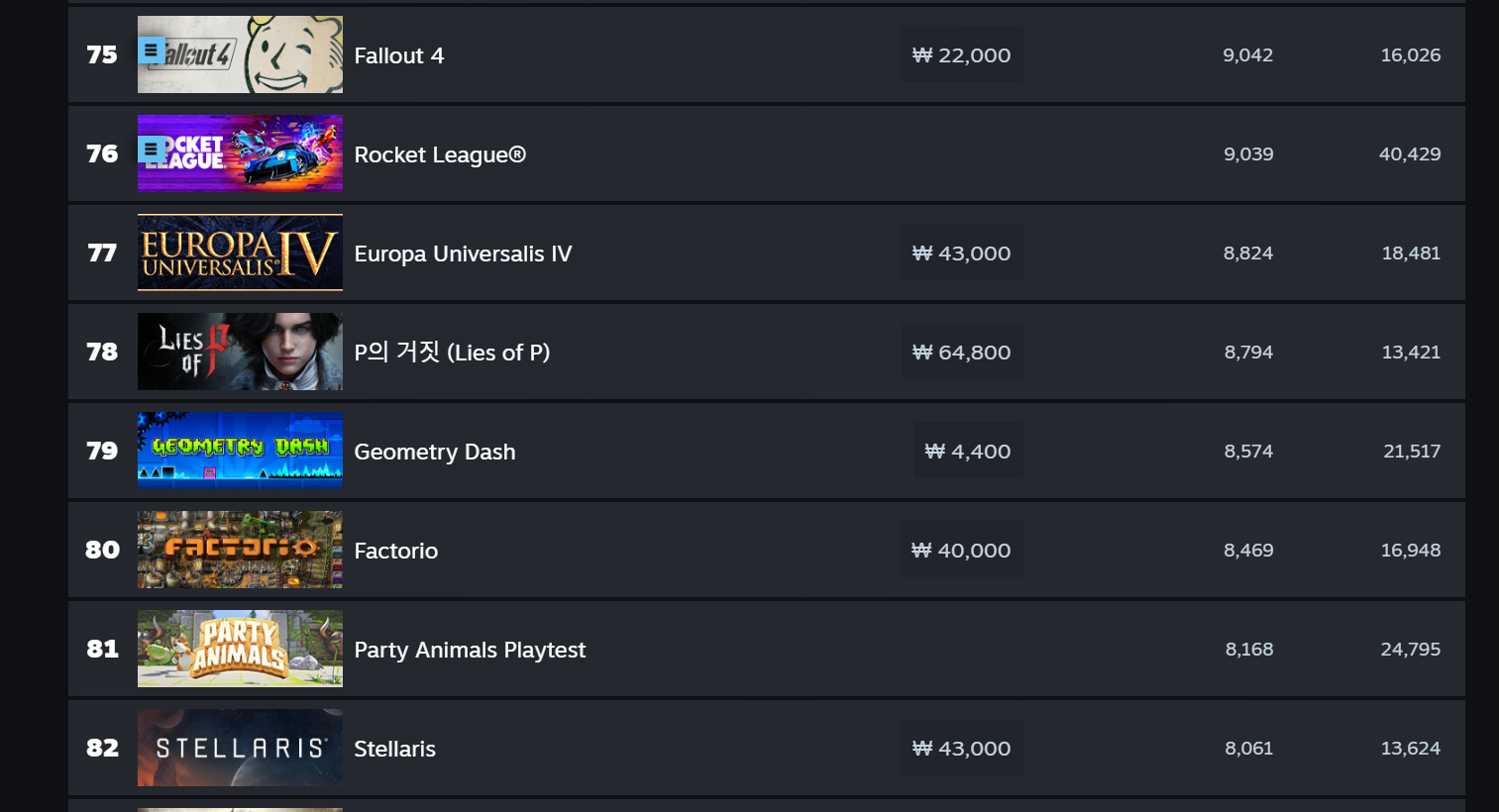Open the Stellaris banner thumbnail

(240, 748)
